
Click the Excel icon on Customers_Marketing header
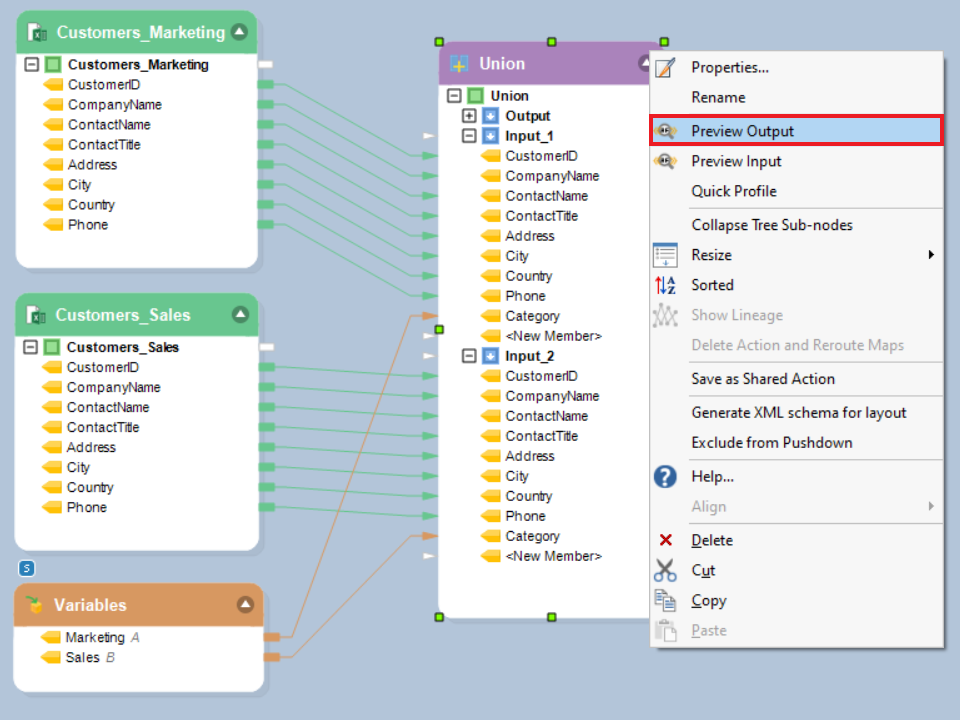[38, 33]
